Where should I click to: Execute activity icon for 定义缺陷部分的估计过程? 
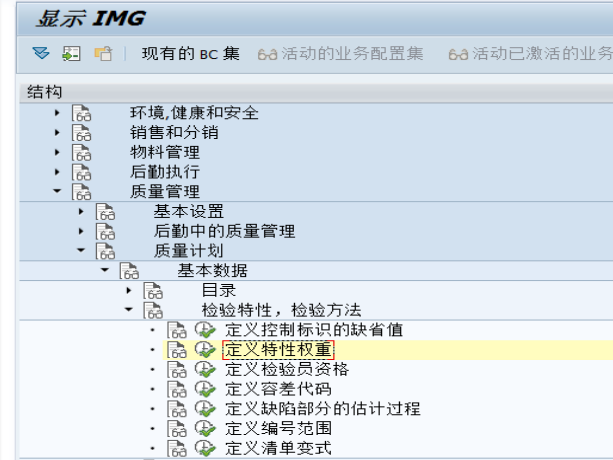(206, 409)
